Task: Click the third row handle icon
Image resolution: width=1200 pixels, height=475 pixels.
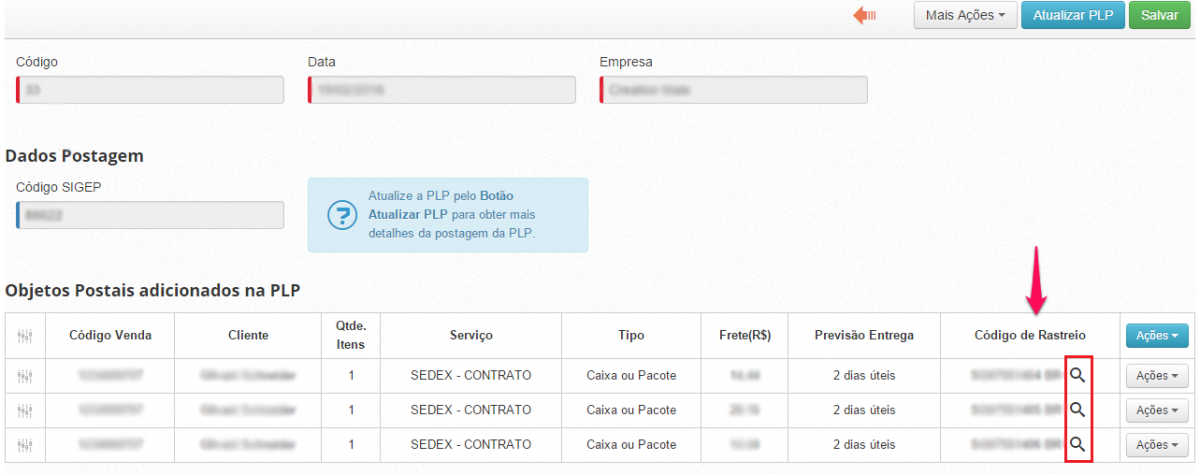Action: (x=26, y=444)
